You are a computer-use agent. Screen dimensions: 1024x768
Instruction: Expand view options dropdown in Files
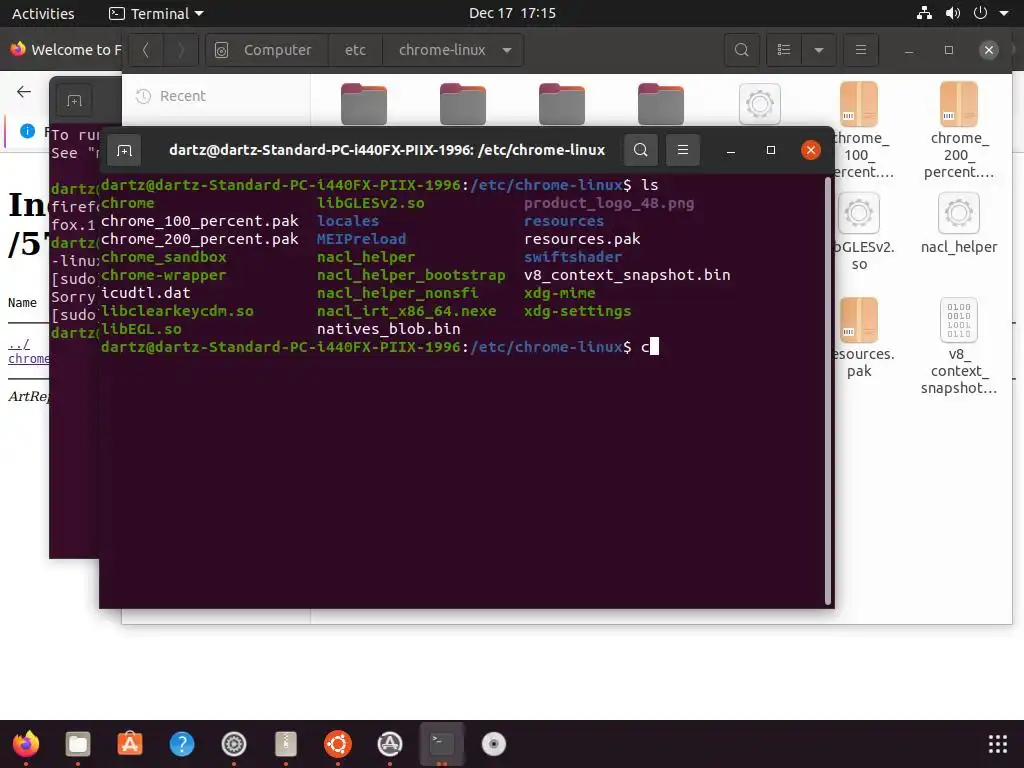(819, 50)
